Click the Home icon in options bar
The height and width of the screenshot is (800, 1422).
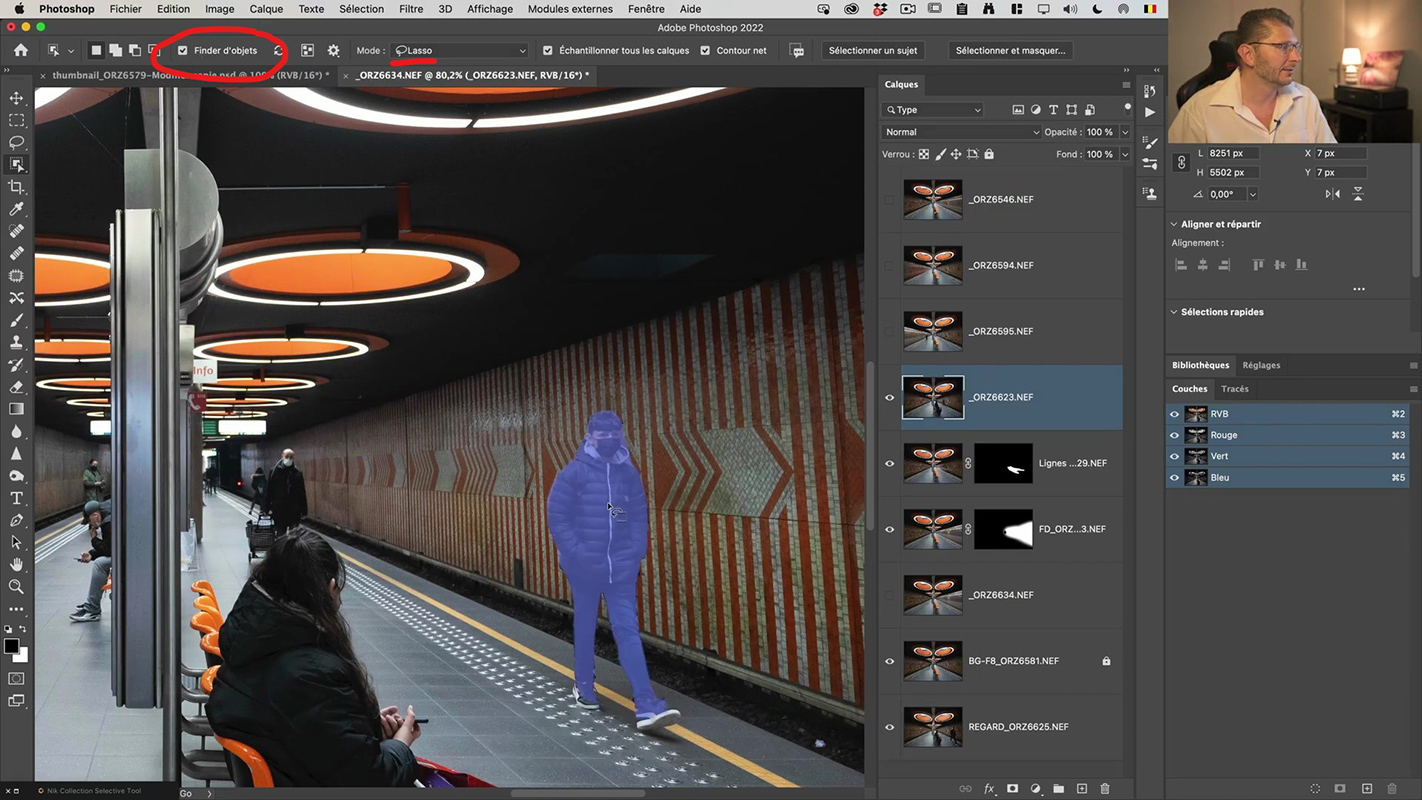pos(21,50)
